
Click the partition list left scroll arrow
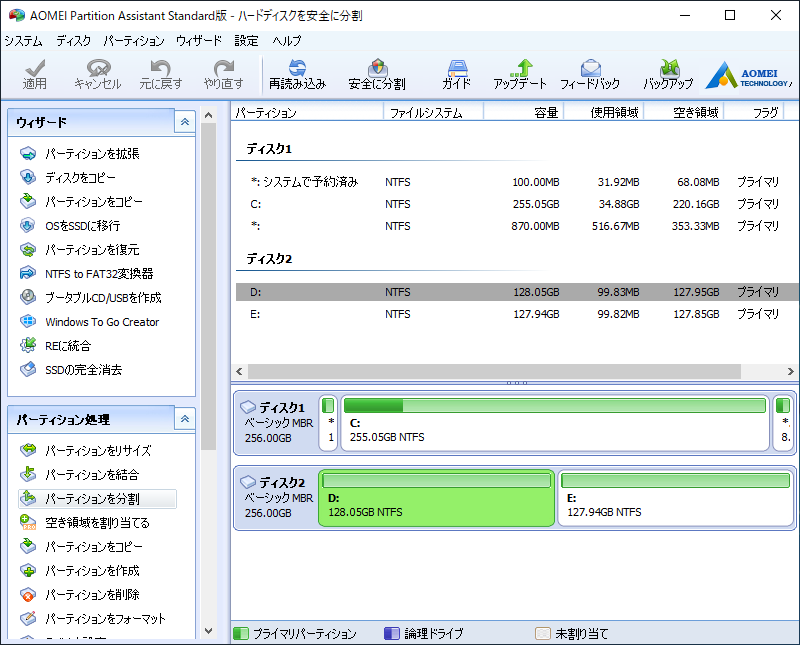tap(239, 371)
